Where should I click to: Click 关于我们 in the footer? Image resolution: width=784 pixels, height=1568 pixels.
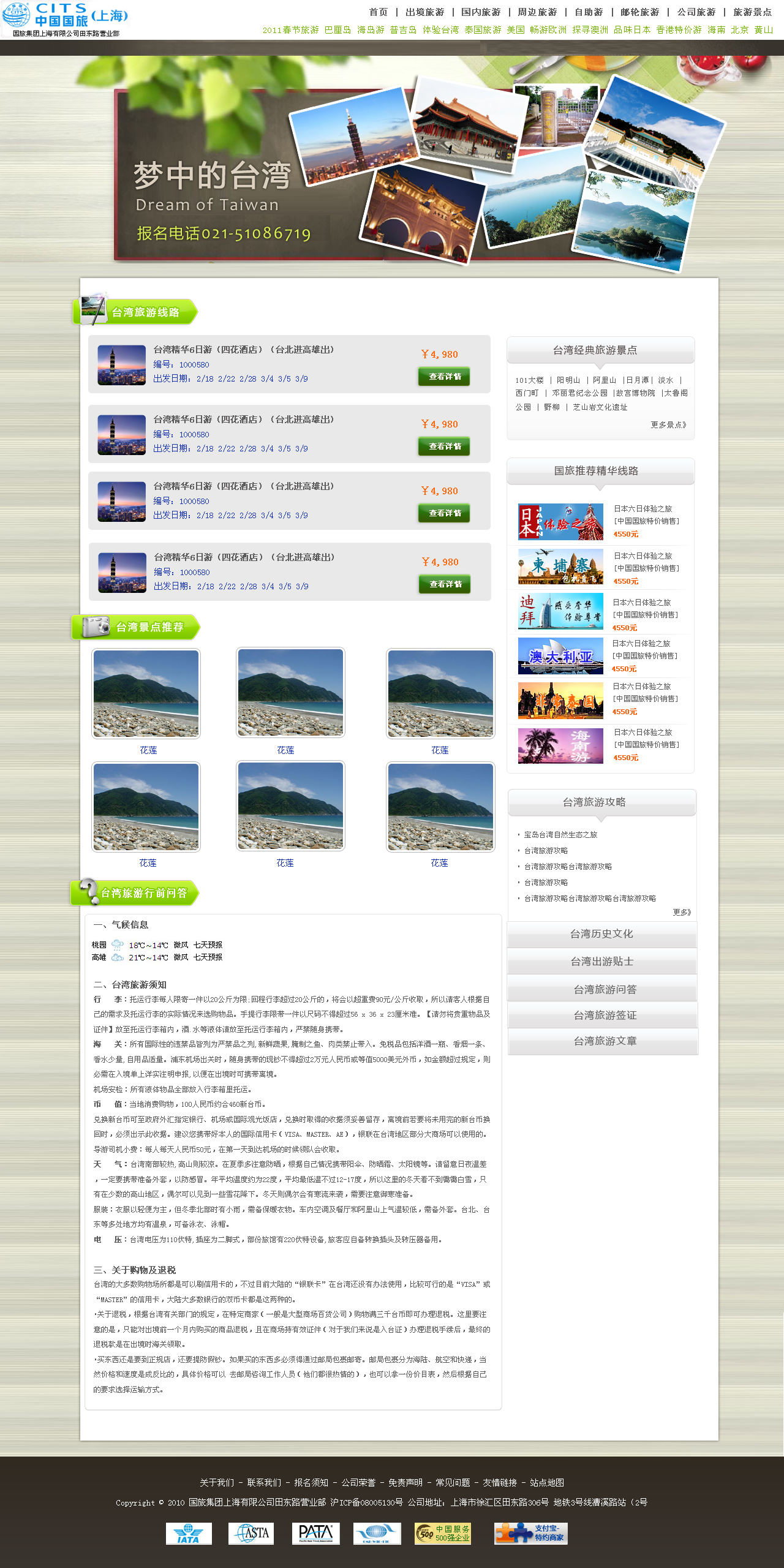[x=217, y=1483]
